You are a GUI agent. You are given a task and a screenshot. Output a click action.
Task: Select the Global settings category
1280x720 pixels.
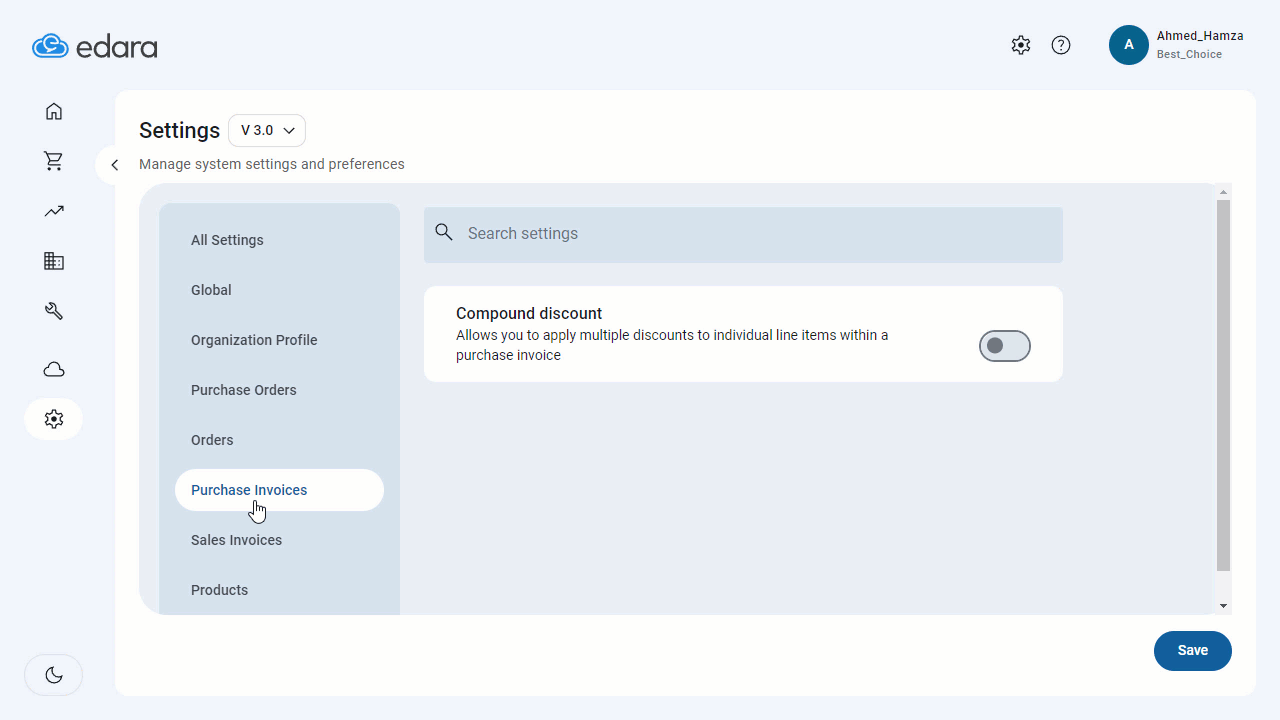(x=211, y=290)
